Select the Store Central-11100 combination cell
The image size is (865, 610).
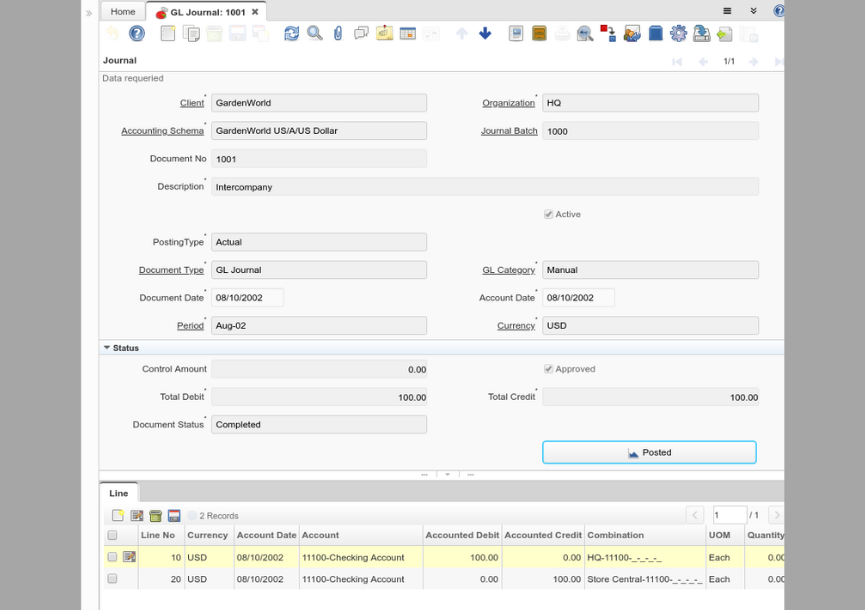645,579
